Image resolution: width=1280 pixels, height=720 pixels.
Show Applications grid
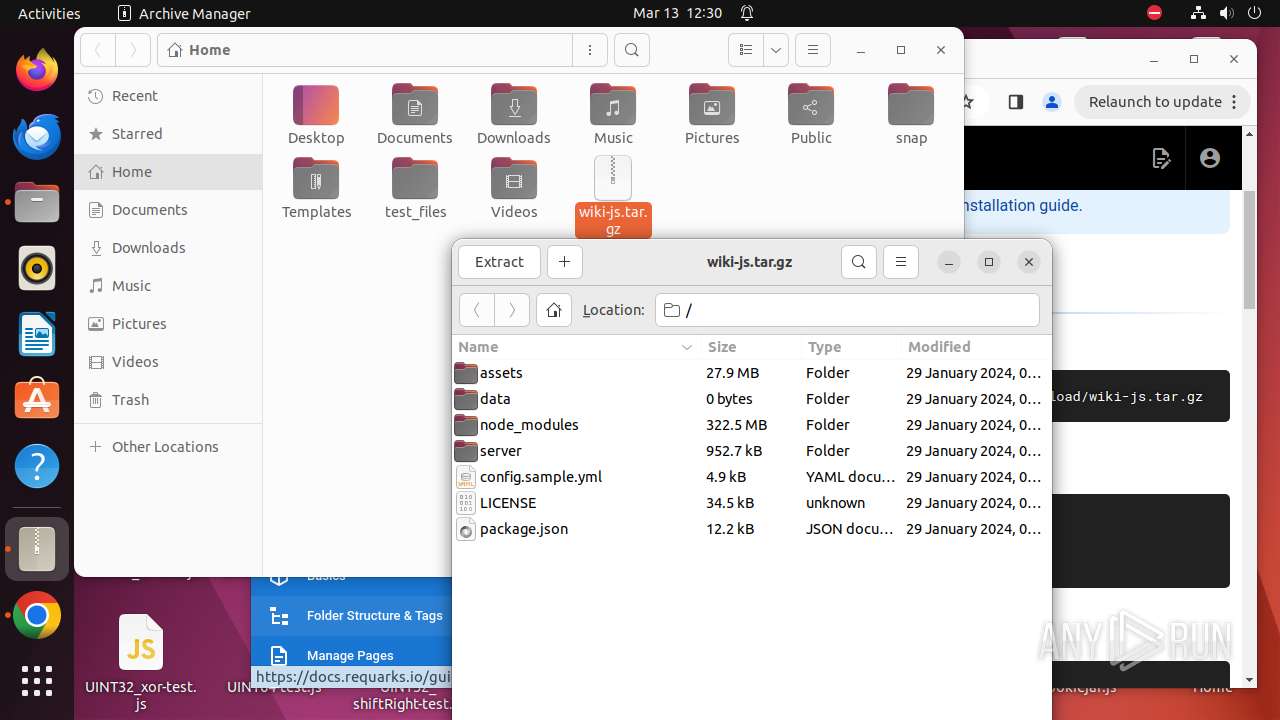37,681
